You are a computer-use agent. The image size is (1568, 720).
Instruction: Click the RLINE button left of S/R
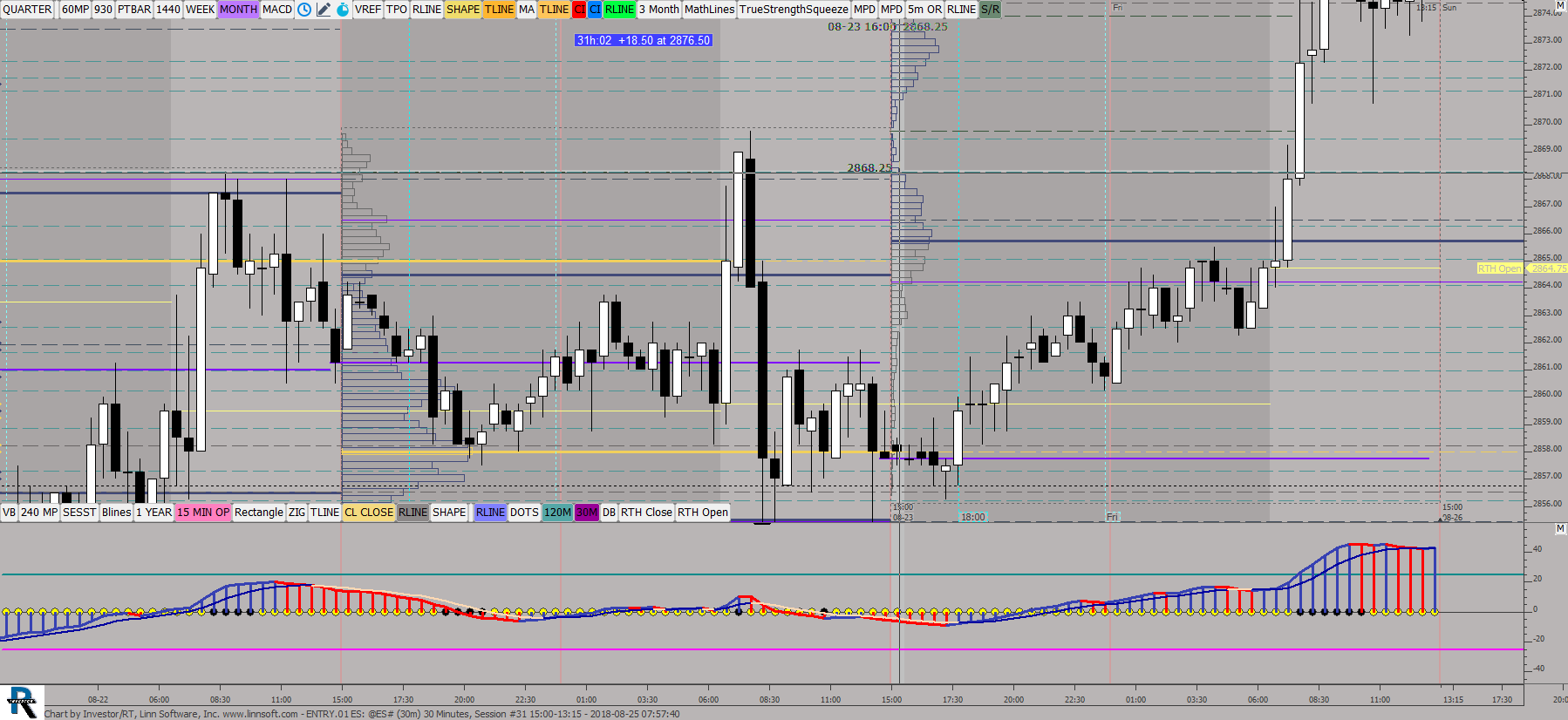tap(961, 10)
